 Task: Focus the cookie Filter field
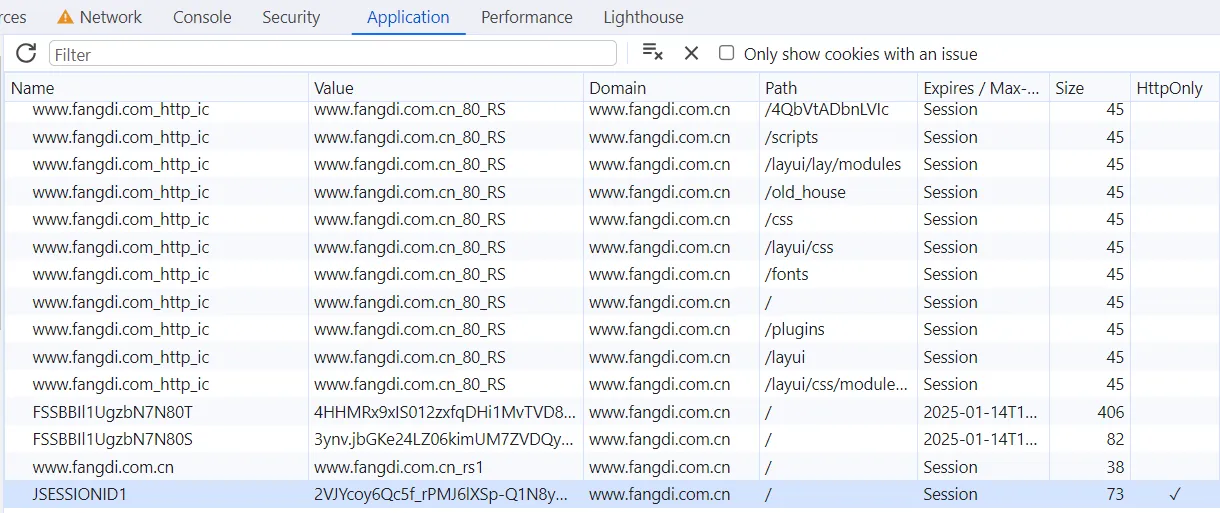click(333, 53)
